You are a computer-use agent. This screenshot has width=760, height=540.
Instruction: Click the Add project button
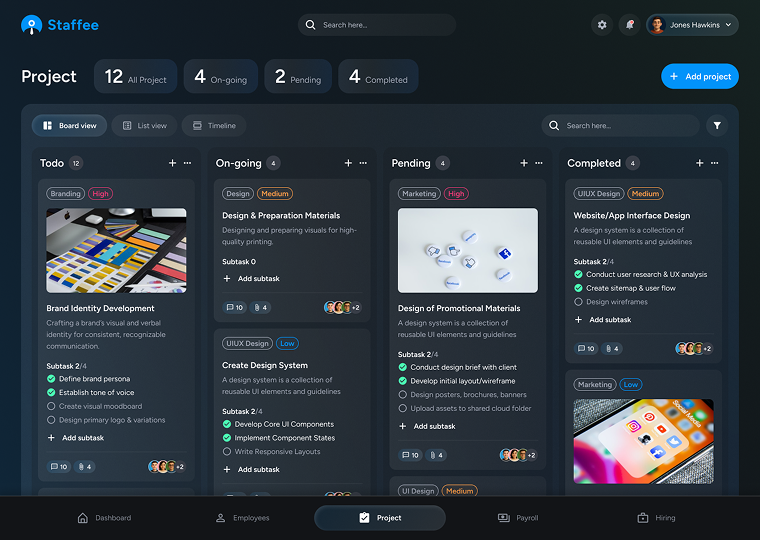[x=699, y=76]
